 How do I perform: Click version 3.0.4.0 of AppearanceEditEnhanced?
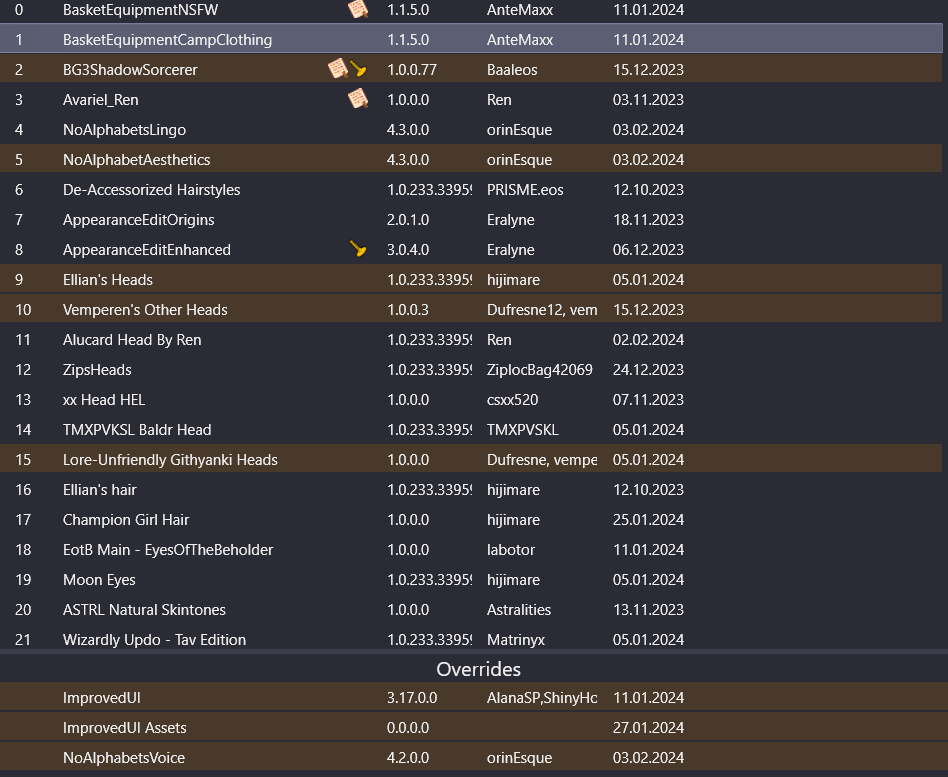click(408, 250)
